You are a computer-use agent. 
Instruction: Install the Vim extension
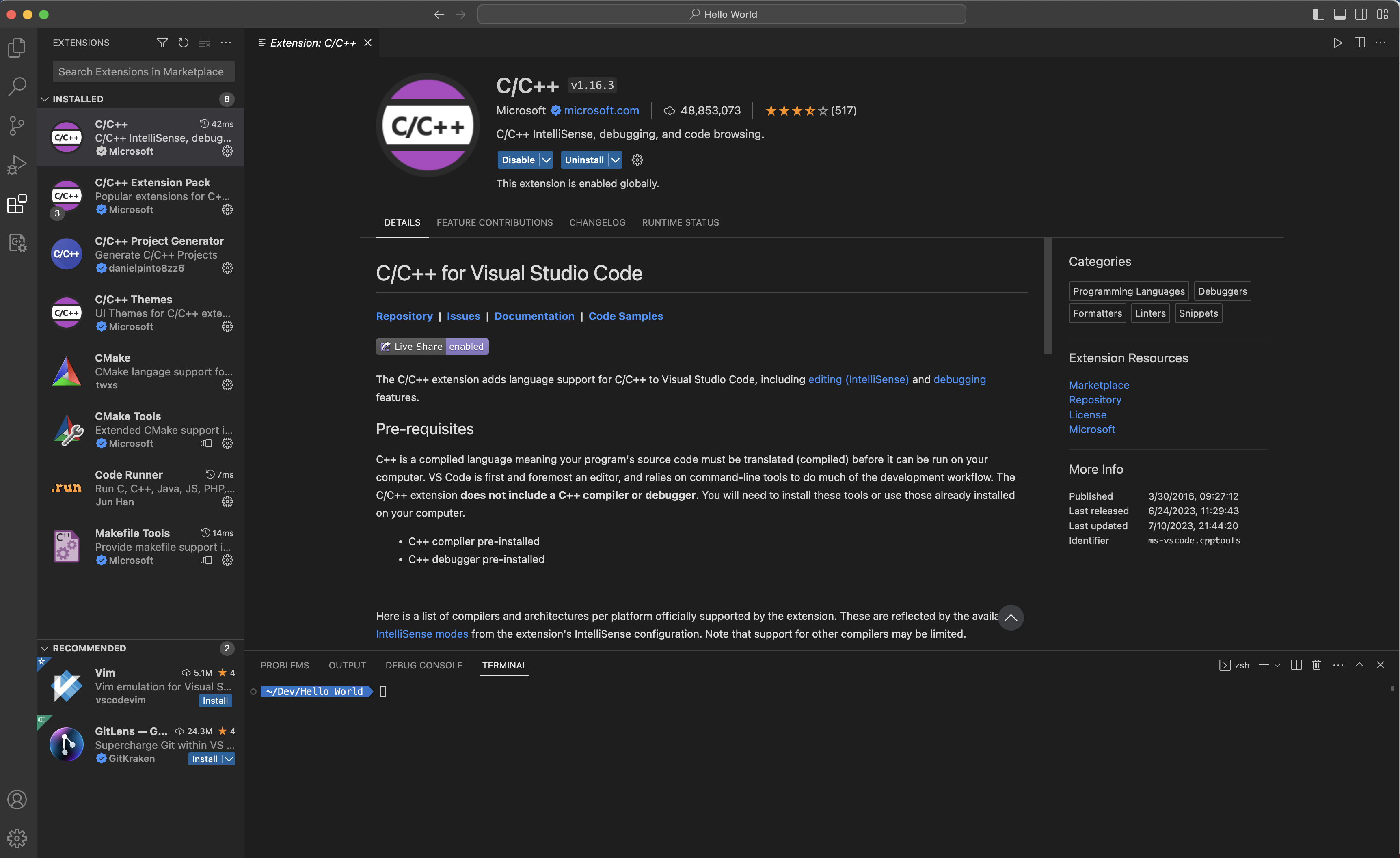click(x=215, y=701)
